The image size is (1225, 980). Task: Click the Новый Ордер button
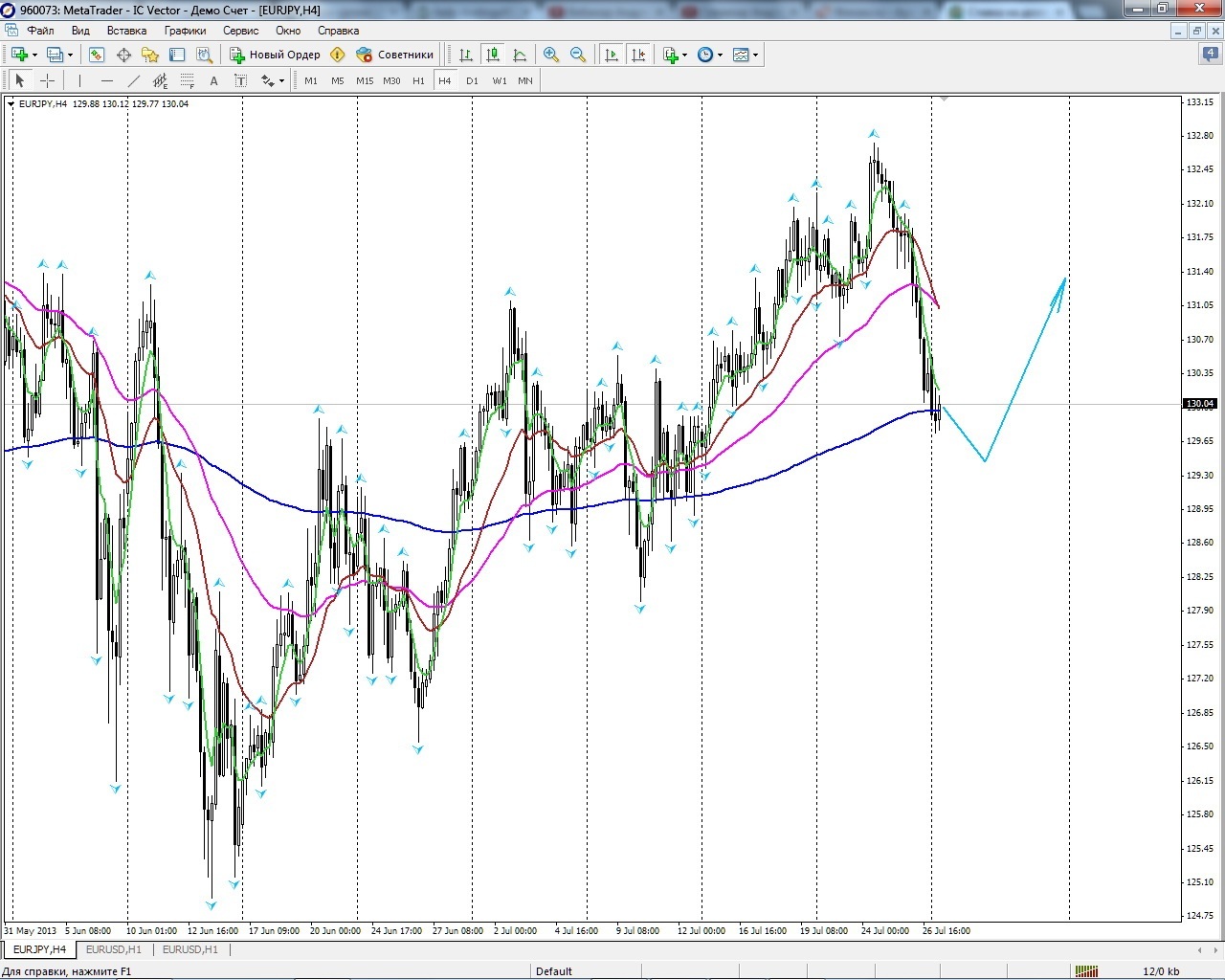click(275, 55)
